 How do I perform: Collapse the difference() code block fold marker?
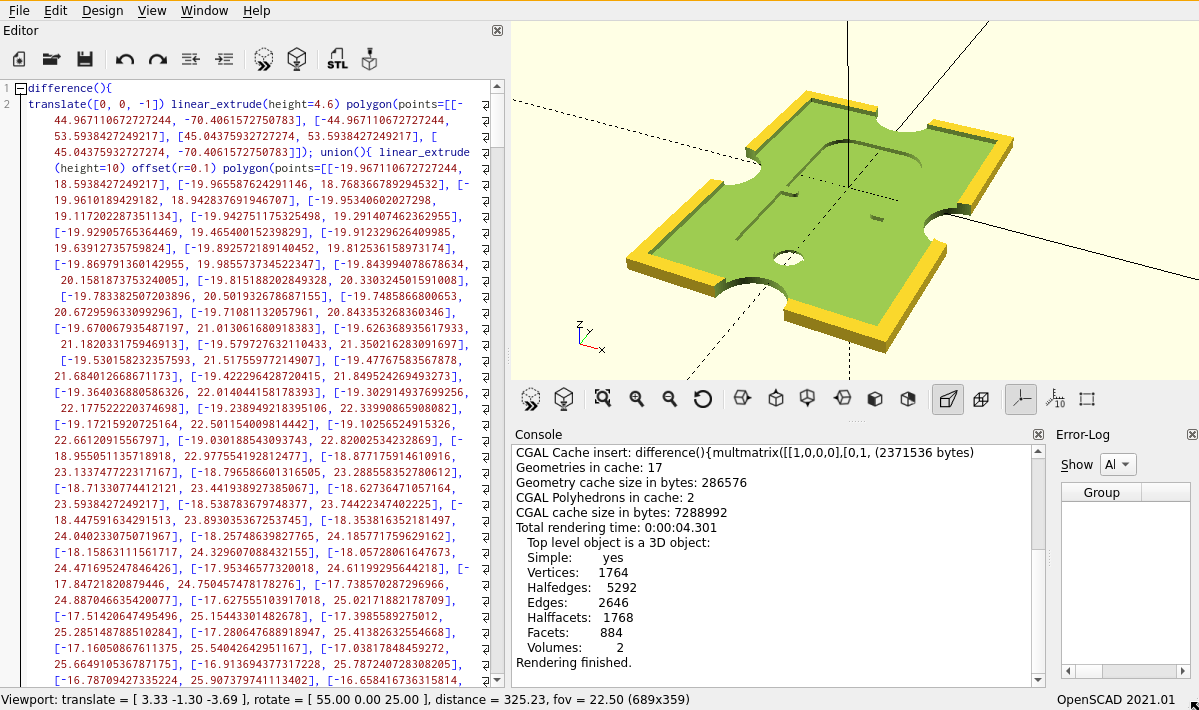20,89
